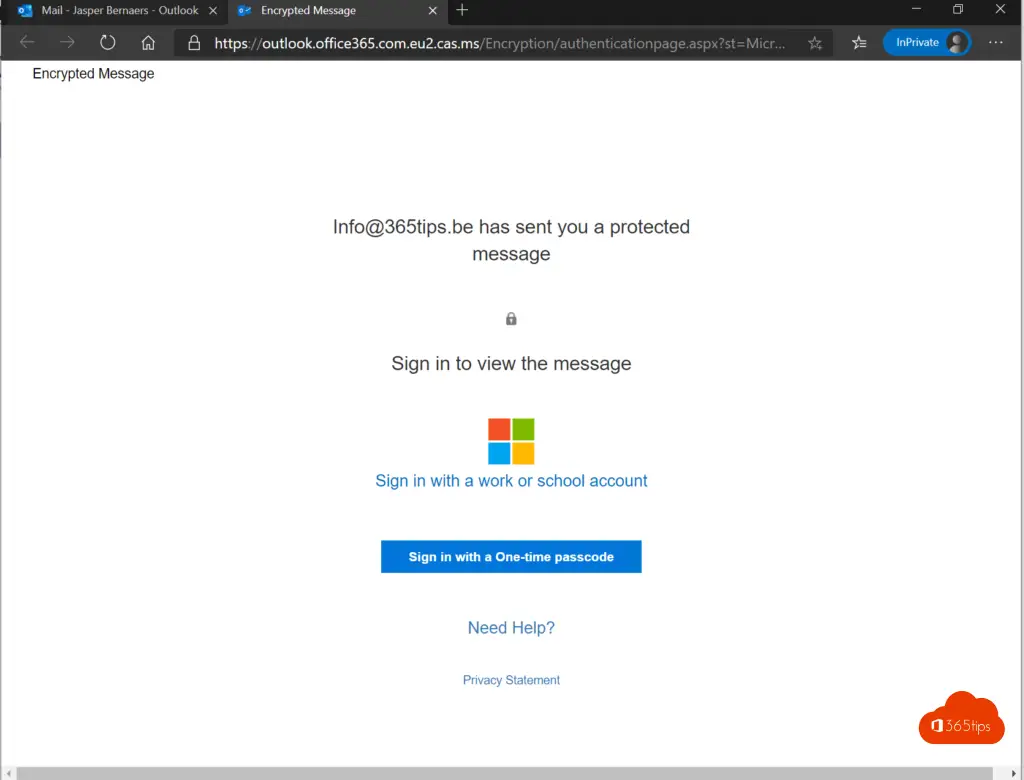The height and width of the screenshot is (780, 1024).
Task: Open the favorites list icon
Action: [859, 42]
